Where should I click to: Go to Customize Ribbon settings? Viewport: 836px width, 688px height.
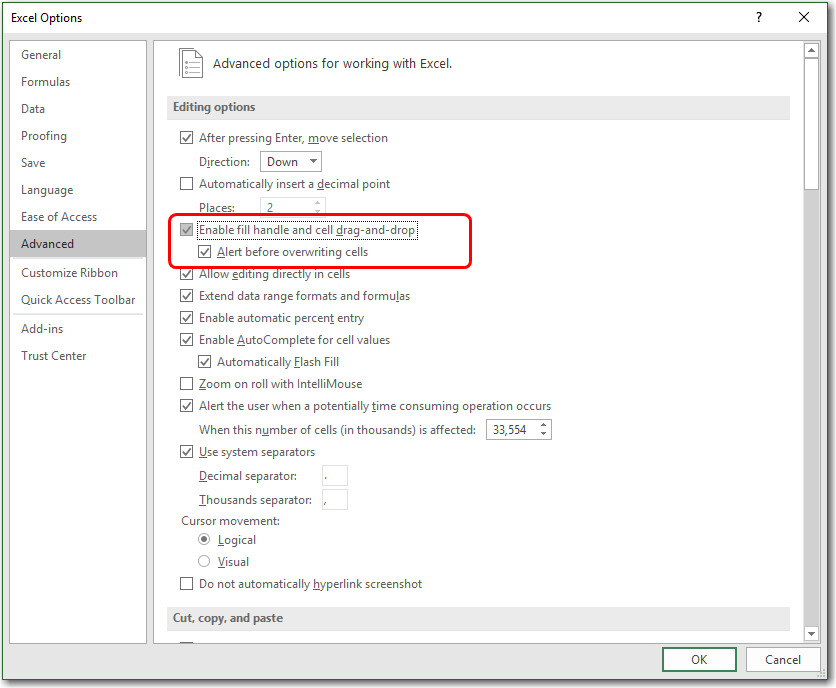pyautogui.click(x=70, y=273)
